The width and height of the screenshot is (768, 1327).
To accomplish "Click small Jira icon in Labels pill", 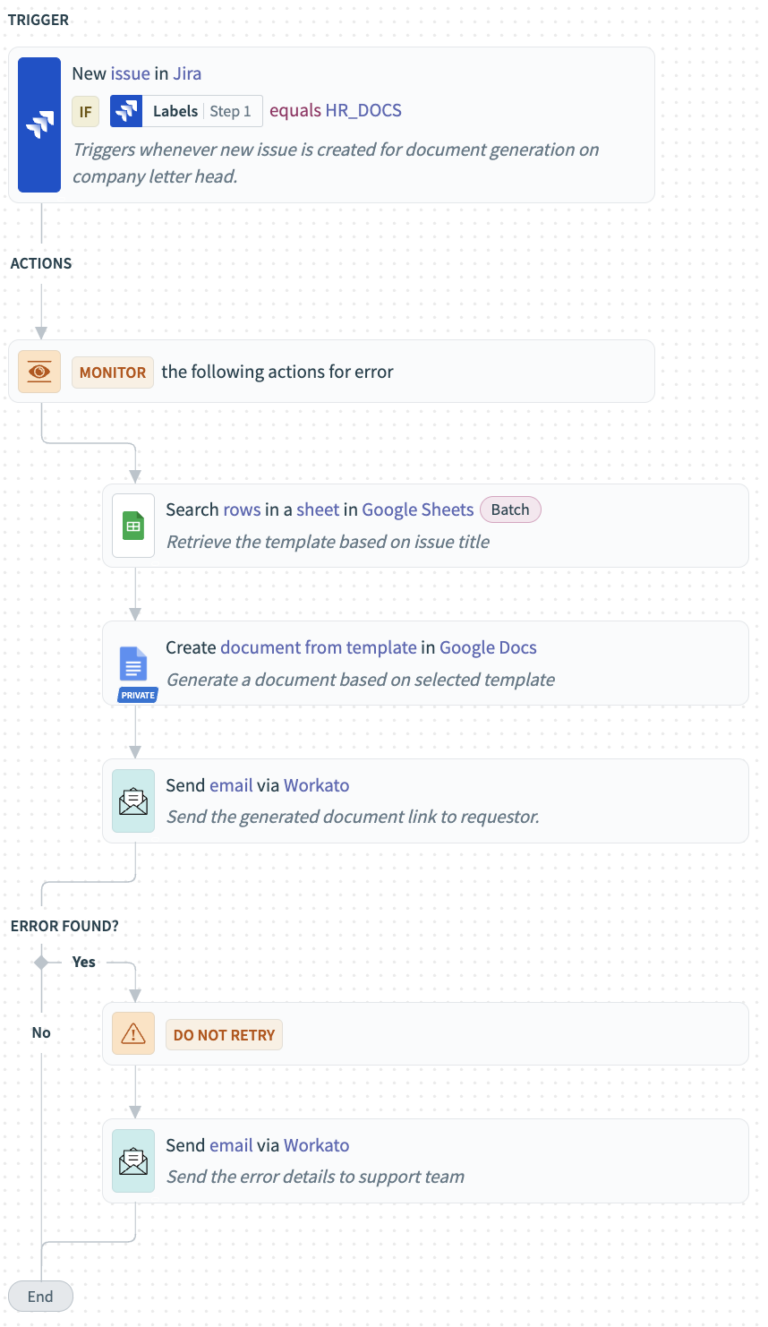I will tap(126, 111).
